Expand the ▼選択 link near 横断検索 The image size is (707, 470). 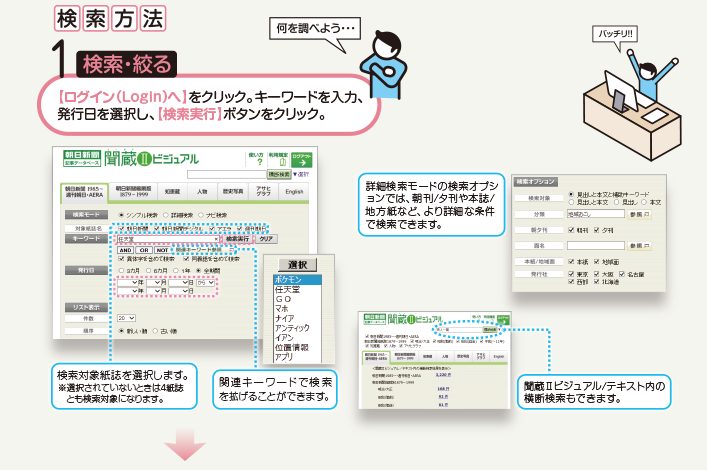(301, 174)
